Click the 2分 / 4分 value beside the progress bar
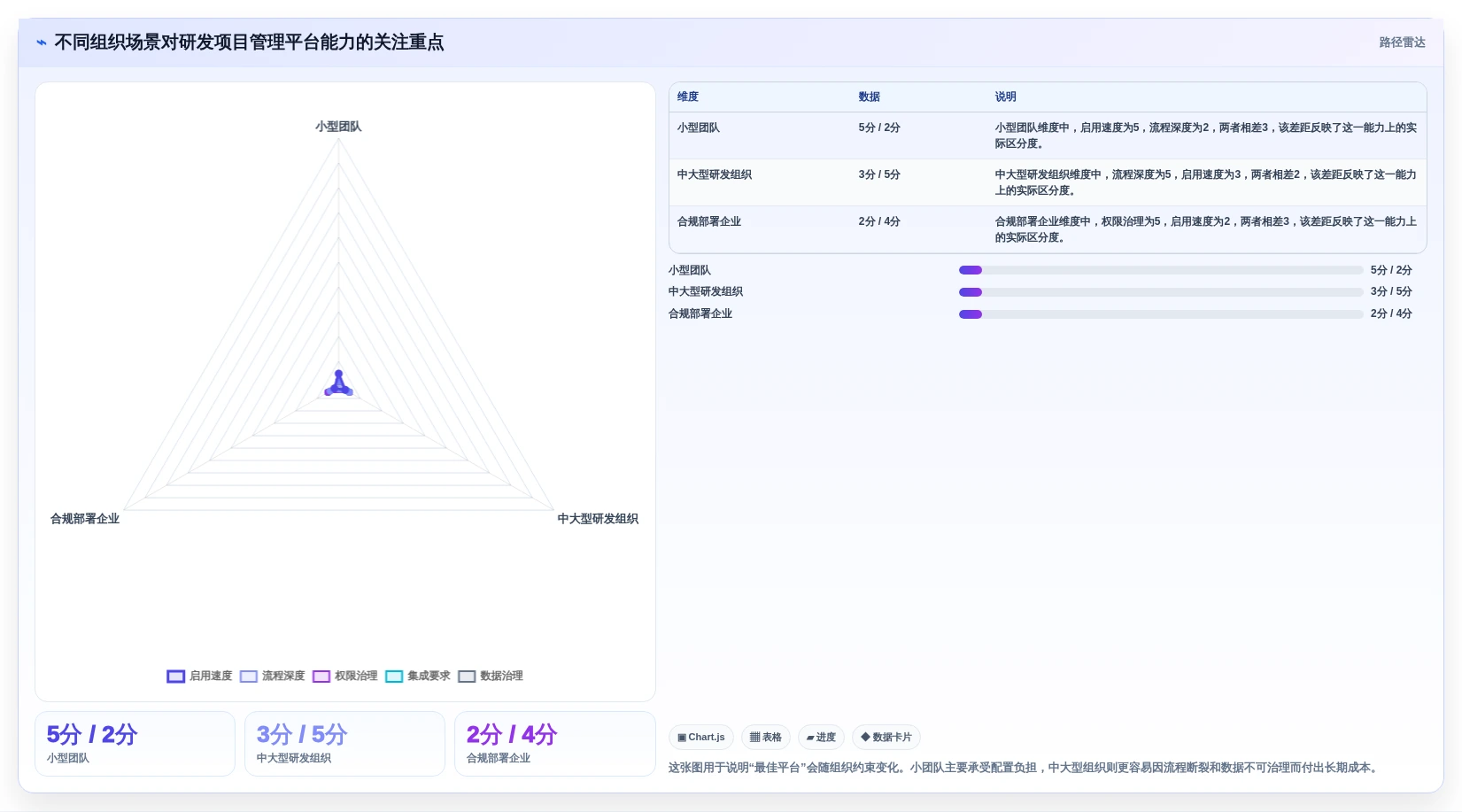 click(x=1391, y=313)
